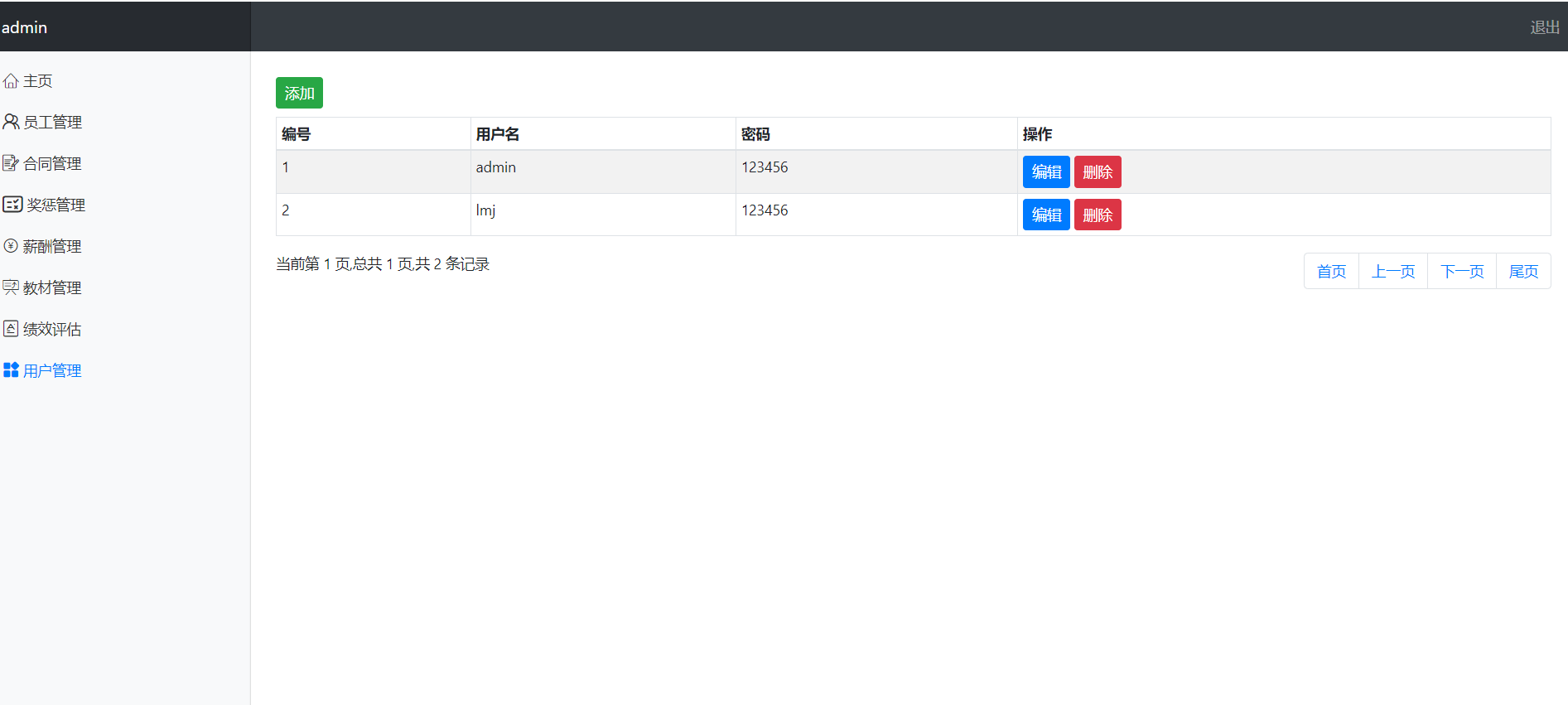Image resolution: width=1568 pixels, height=705 pixels.
Task: Log out via the 退出 link
Action: tap(1545, 27)
